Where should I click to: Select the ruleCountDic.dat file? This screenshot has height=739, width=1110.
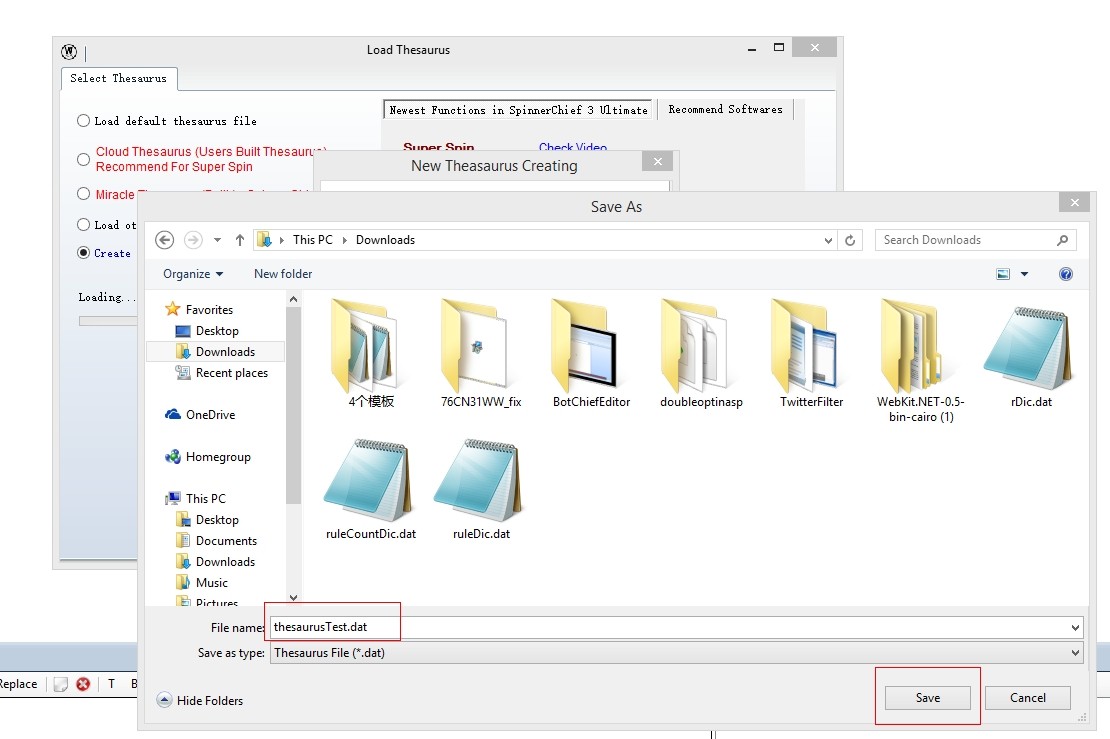(x=370, y=482)
